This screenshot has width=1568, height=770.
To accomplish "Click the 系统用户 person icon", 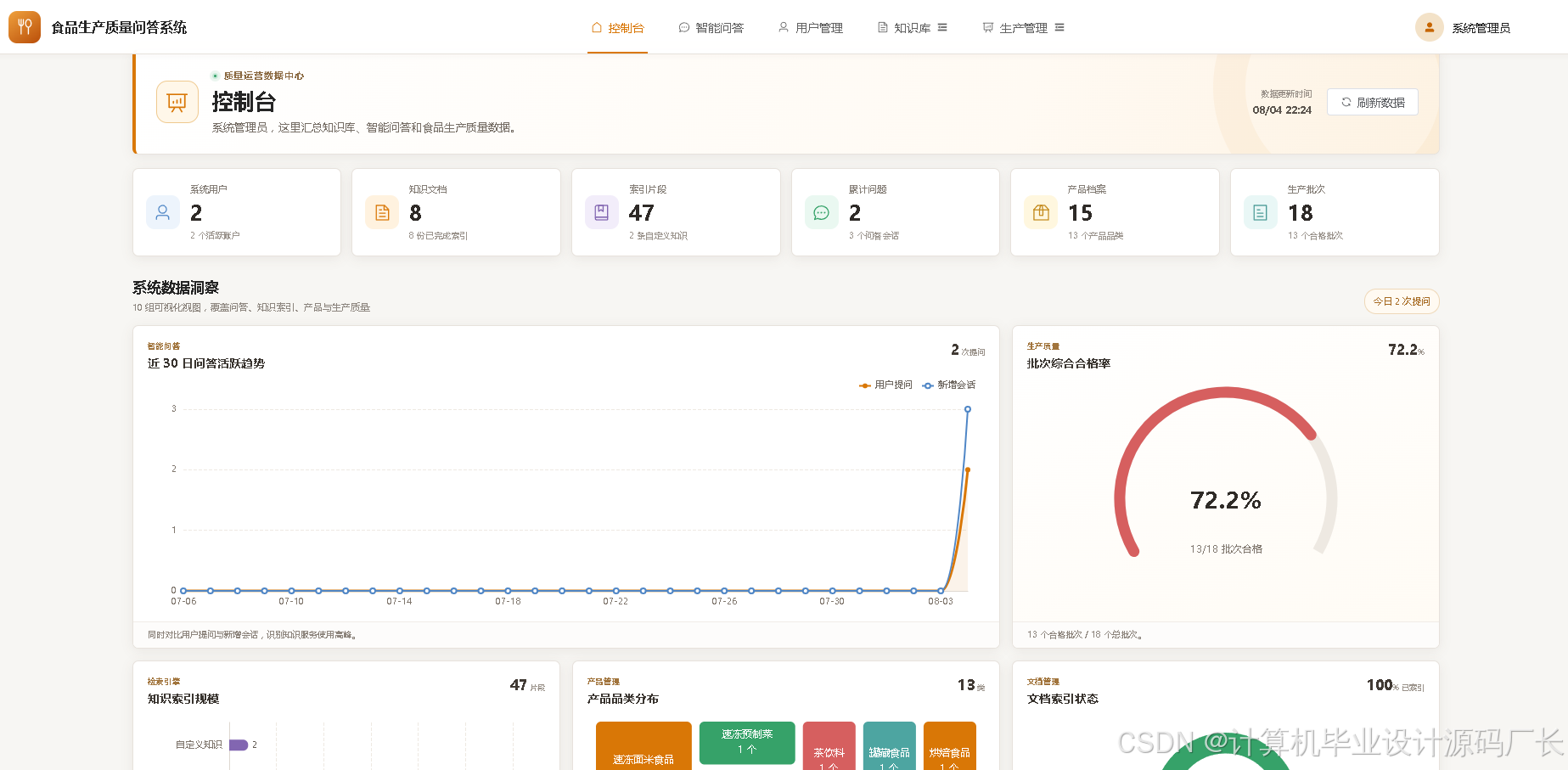I will [x=163, y=212].
